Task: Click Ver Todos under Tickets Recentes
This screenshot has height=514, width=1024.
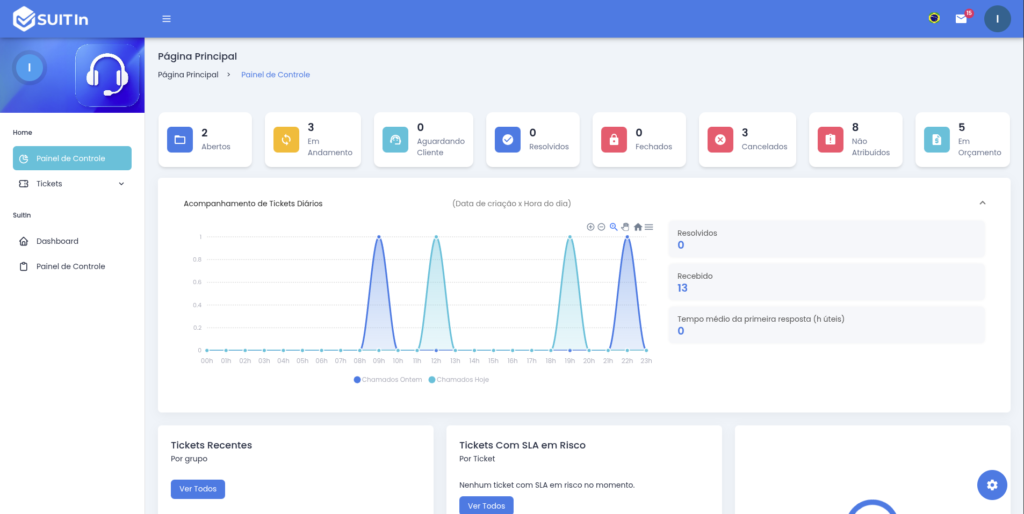Action: (198, 489)
